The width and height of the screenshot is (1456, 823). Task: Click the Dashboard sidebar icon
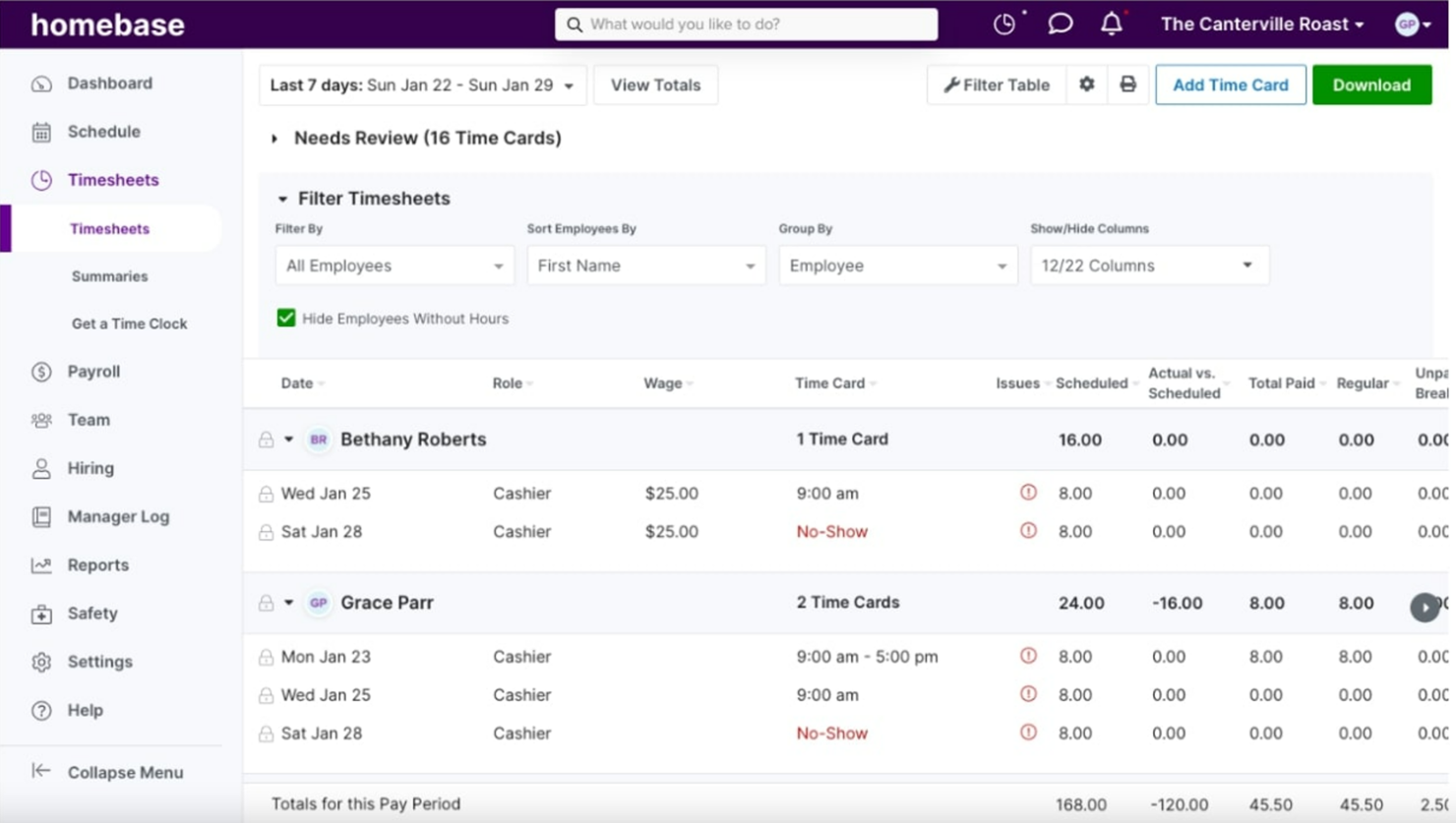(41, 84)
